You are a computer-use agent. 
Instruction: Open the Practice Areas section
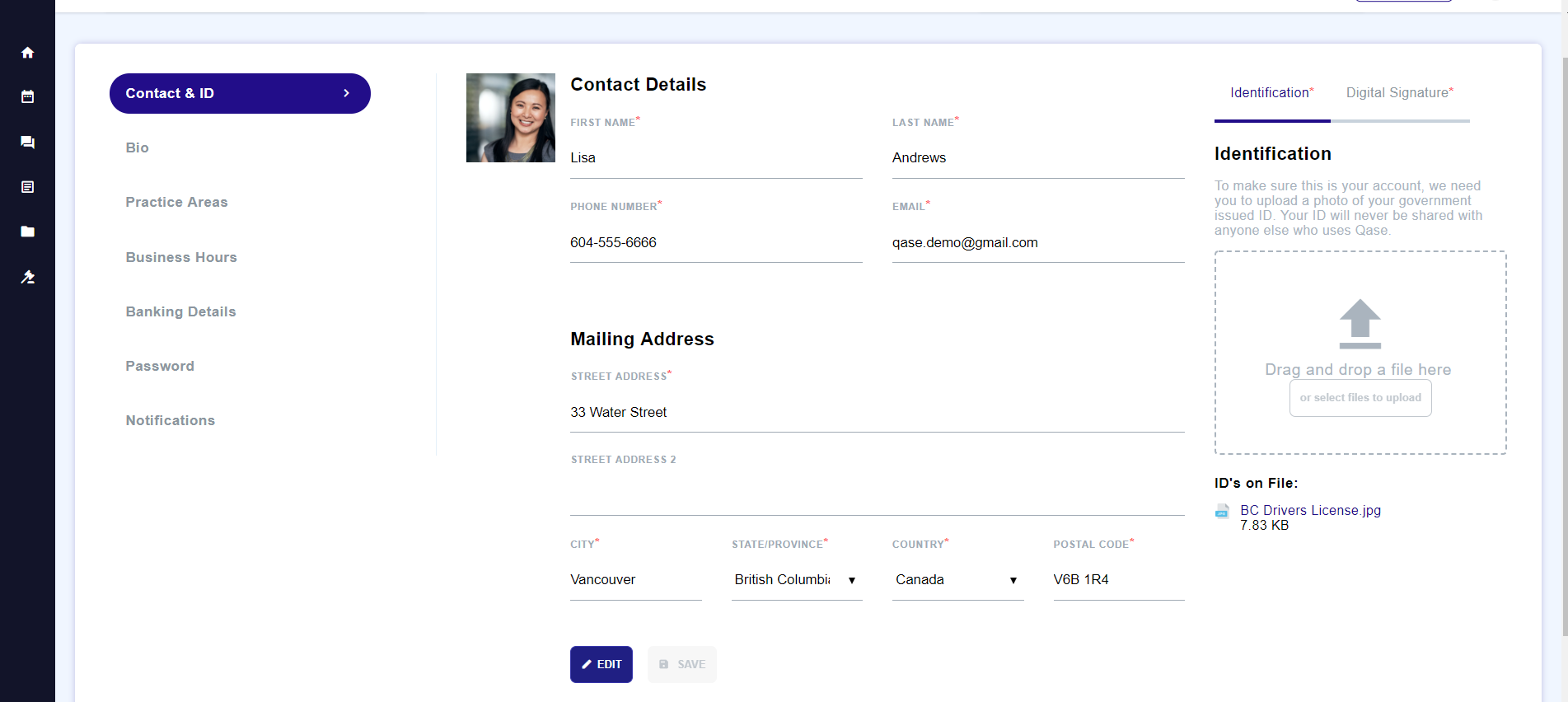(x=176, y=202)
